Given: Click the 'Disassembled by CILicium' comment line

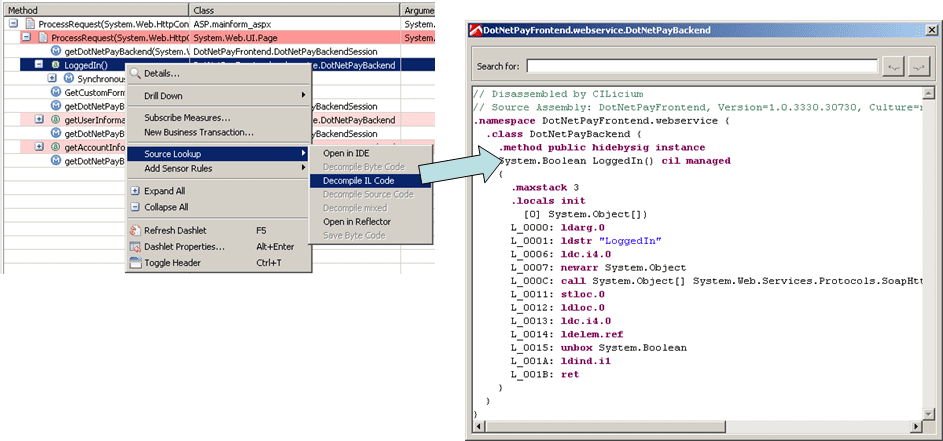Looking at the screenshot, I should click(558, 94).
